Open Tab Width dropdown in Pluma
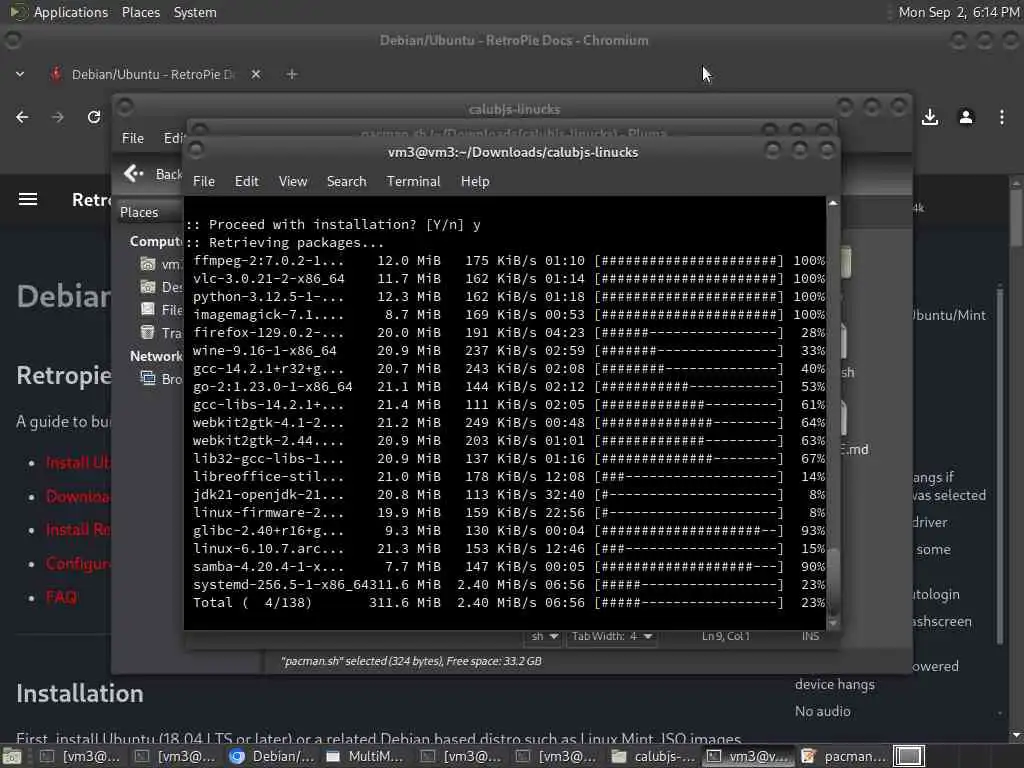This screenshot has width=1024, height=768. (611, 636)
